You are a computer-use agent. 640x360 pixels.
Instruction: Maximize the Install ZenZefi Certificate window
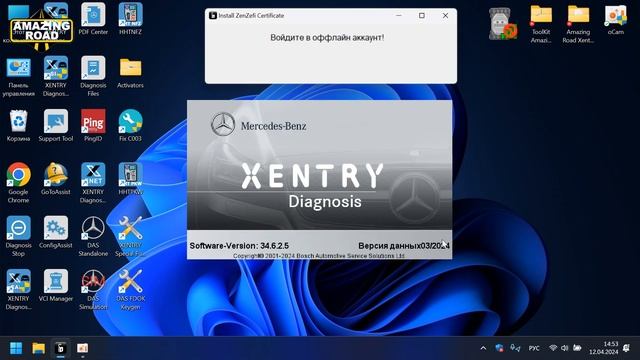point(422,16)
